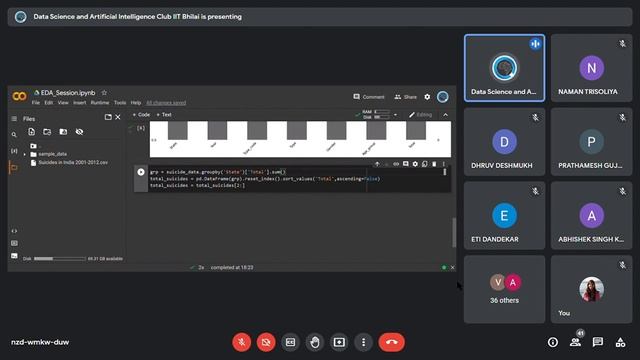This screenshot has width=640, height=360.
Task: Open Find and replace search icon in sidebar
Action: click(x=14, y=134)
